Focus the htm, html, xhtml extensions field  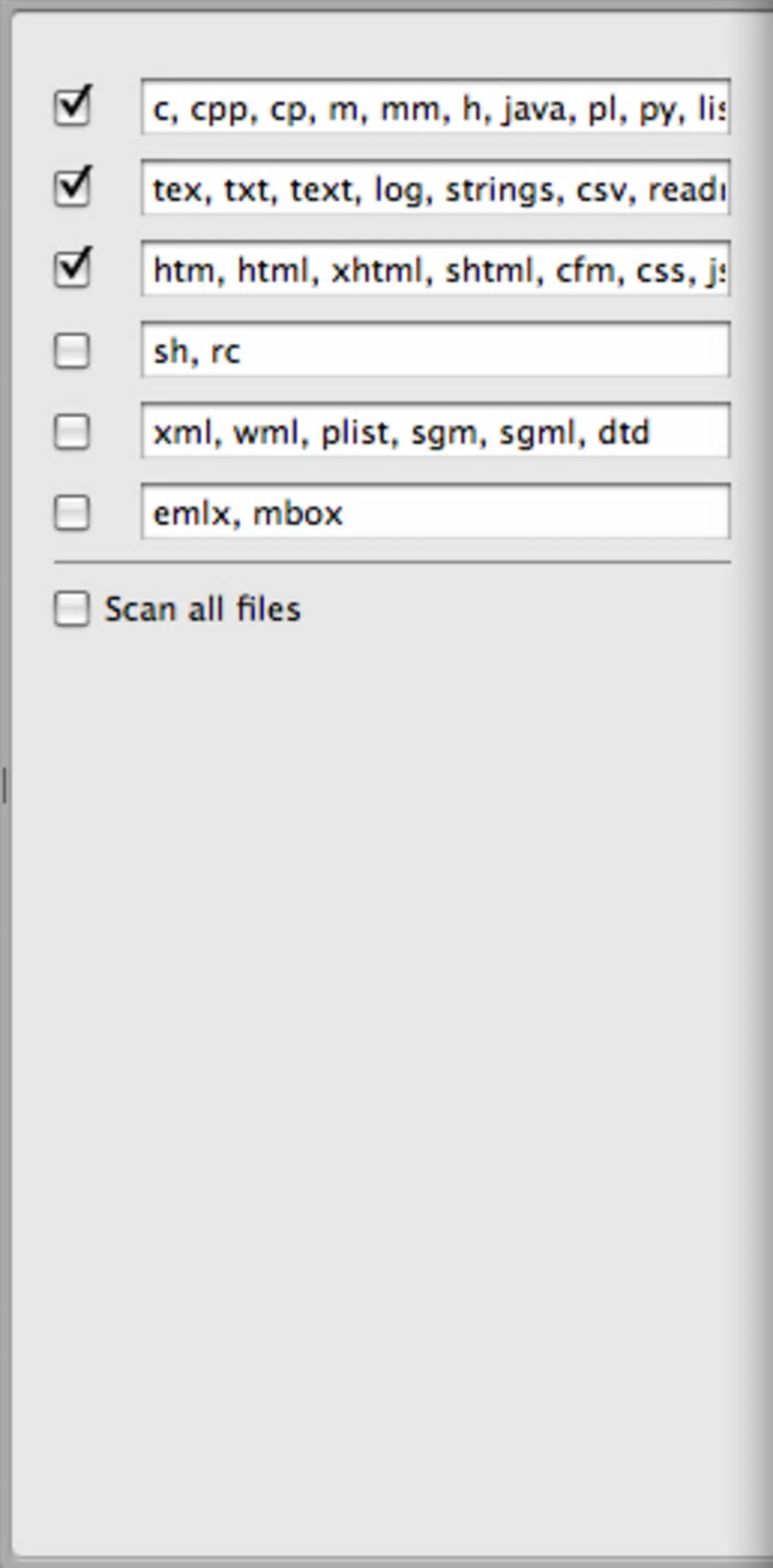click(435, 269)
